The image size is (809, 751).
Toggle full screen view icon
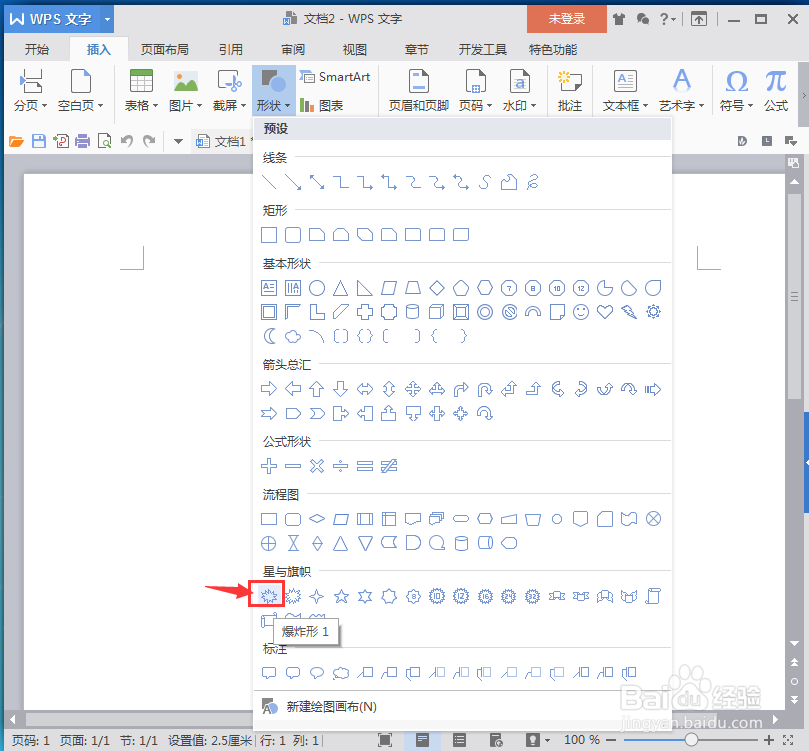pos(385,740)
